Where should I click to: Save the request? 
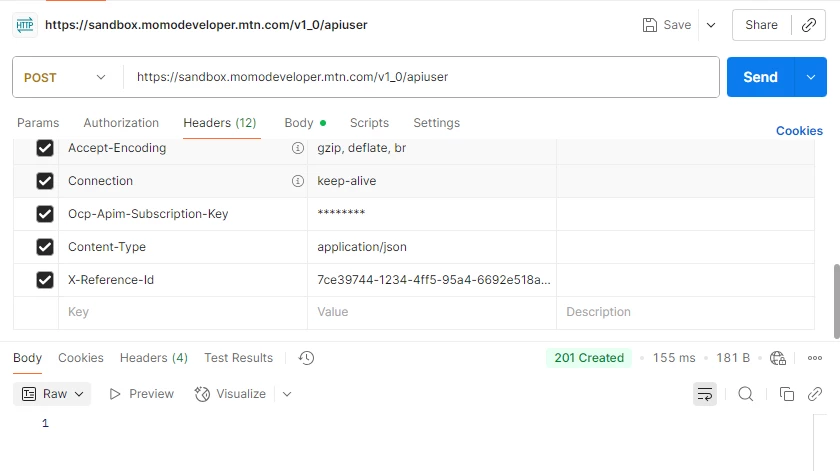(668, 25)
